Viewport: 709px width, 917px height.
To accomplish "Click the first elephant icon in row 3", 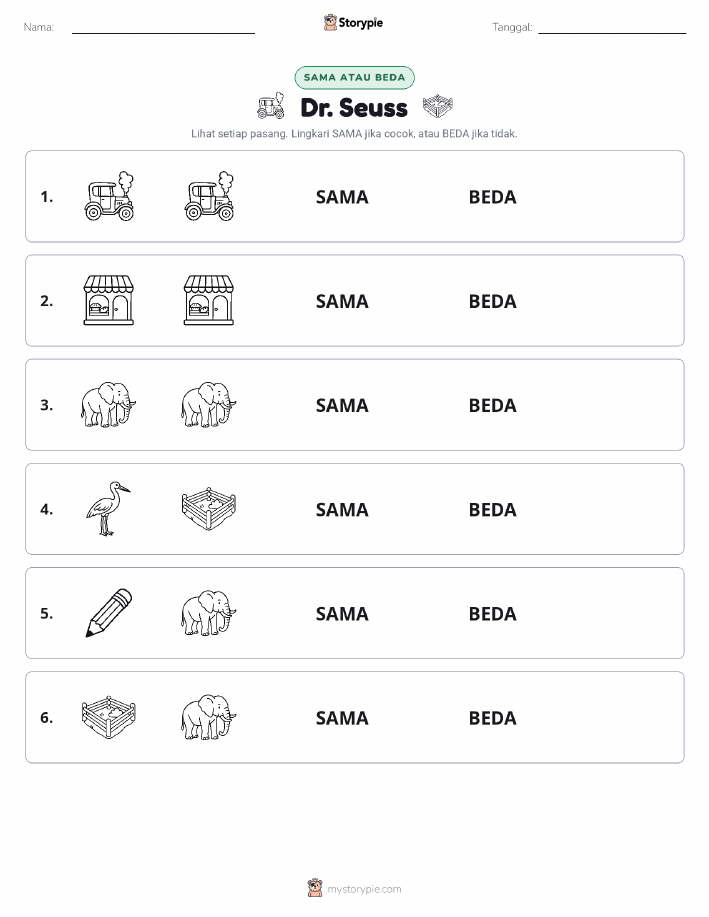I will [x=109, y=405].
